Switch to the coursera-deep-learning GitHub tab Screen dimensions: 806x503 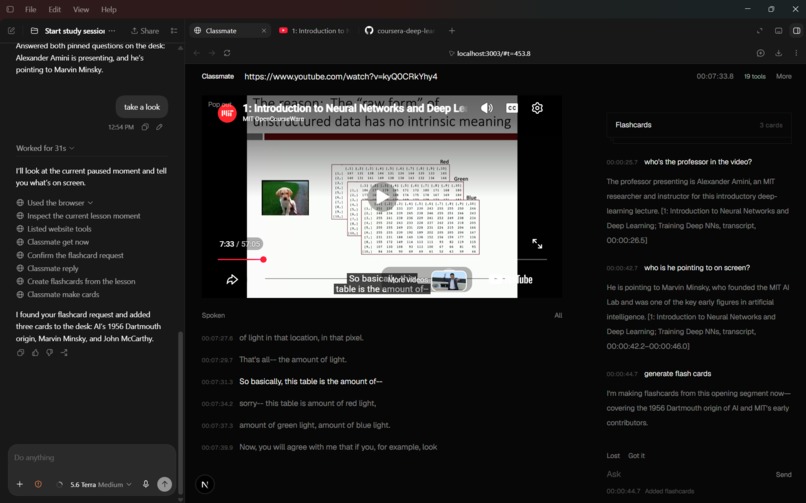pyautogui.click(x=399, y=31)
